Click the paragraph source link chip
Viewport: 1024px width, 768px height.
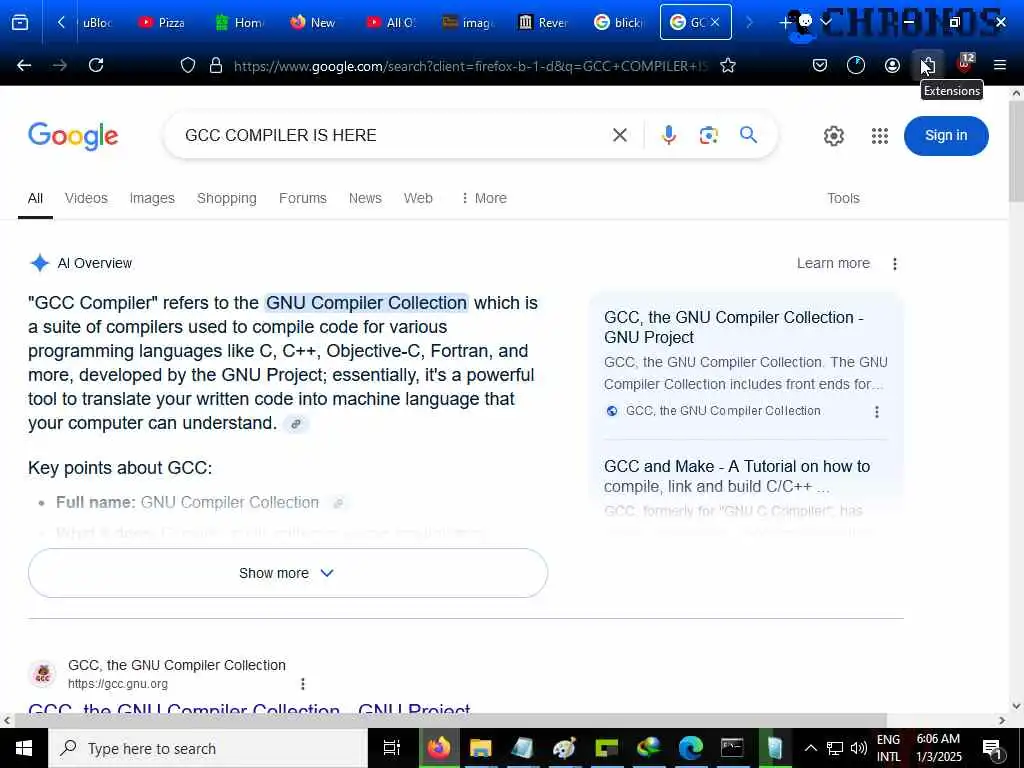tap(296, 424)
